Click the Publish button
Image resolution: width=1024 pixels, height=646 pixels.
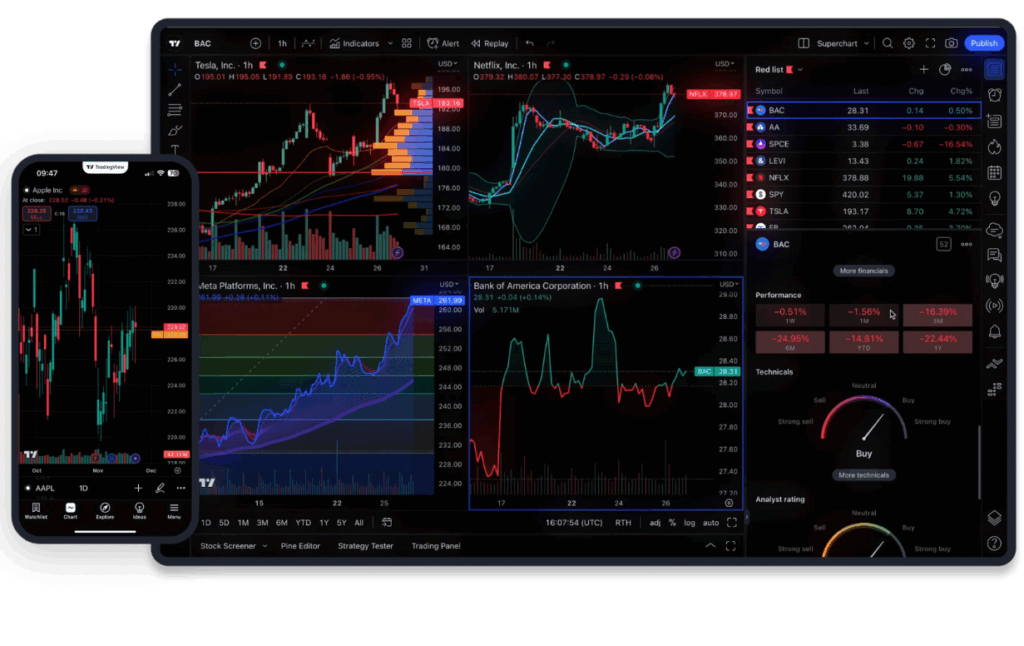tap(984, 44)
